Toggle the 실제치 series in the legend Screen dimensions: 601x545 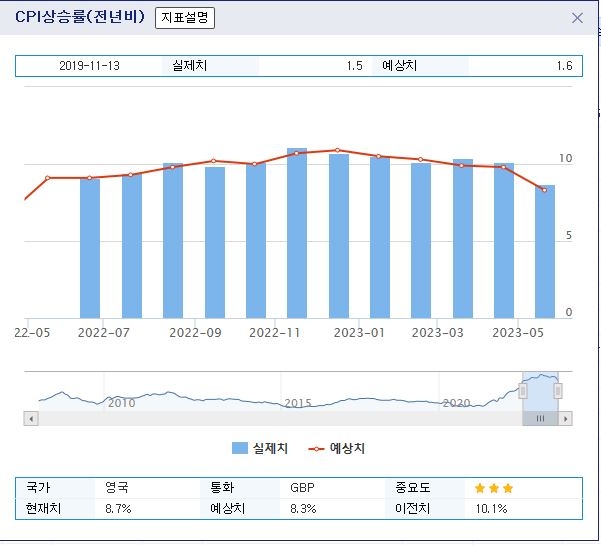(x=260, y=448)
